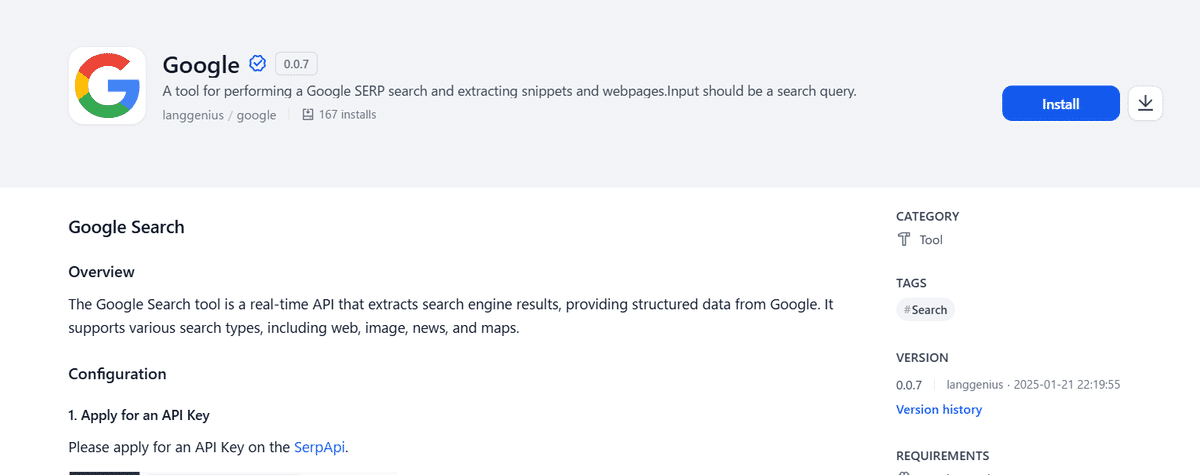Click the 0.0.7 version badge in header
The image size is (1200, 475).
(x=296, y=64)
